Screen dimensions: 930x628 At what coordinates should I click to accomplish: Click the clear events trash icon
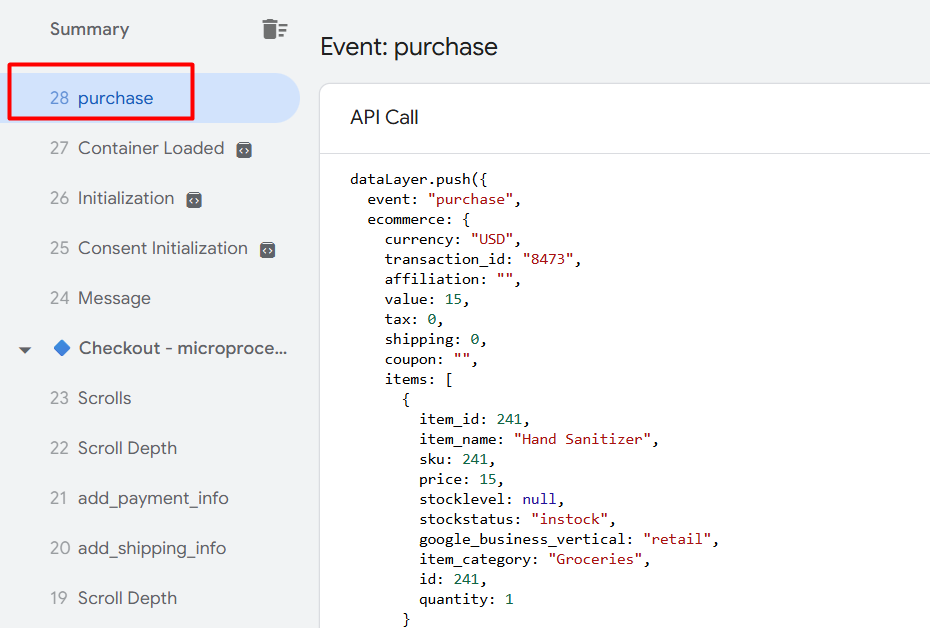(274, 29)
